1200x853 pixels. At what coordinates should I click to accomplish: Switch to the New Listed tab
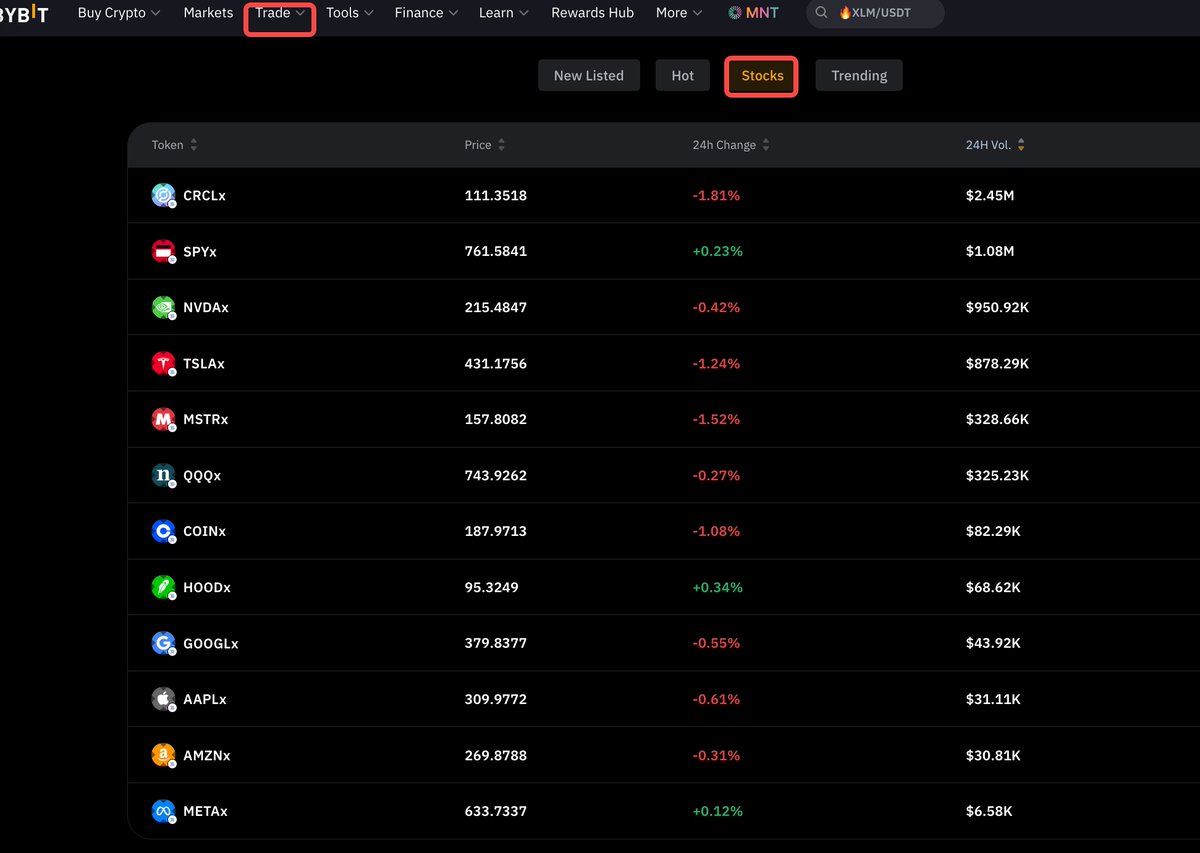coord(589,75)
